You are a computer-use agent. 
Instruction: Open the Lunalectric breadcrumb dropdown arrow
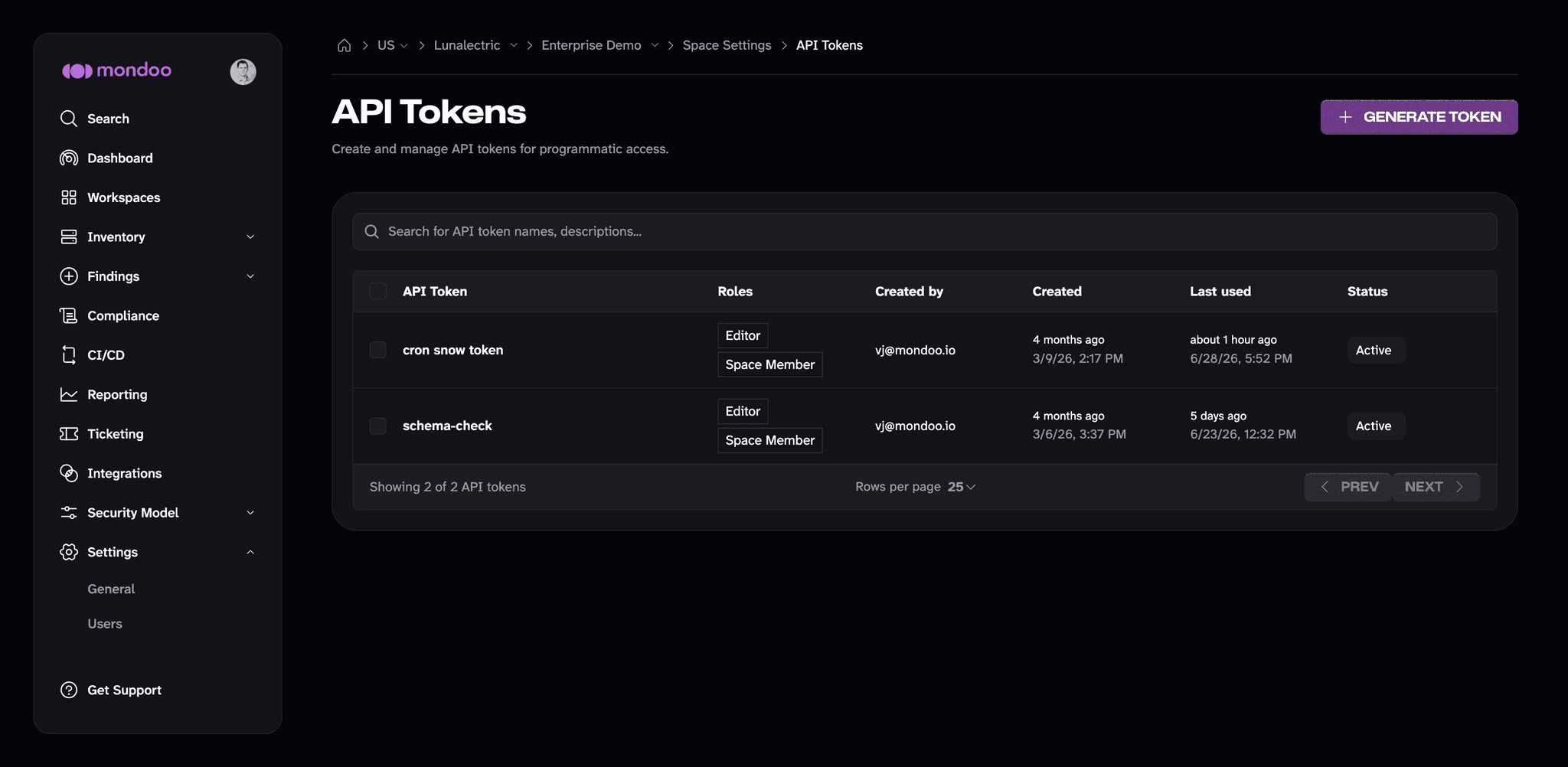[514, 45]
